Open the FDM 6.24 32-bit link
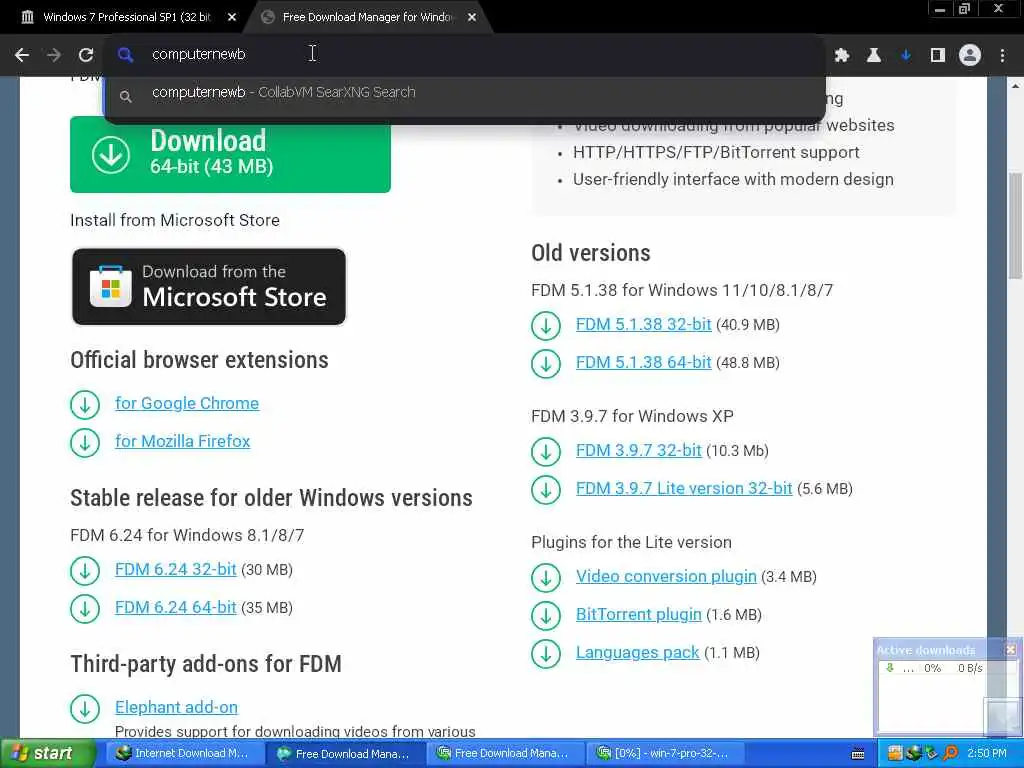 [x=175, y=569]
